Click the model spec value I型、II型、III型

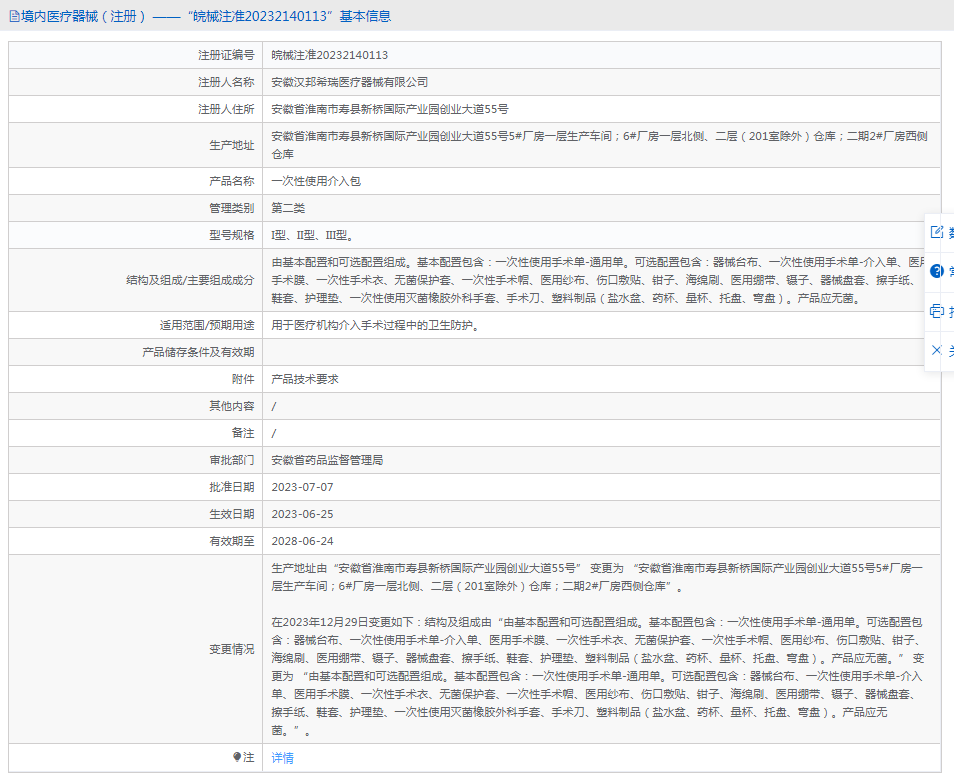311,235
